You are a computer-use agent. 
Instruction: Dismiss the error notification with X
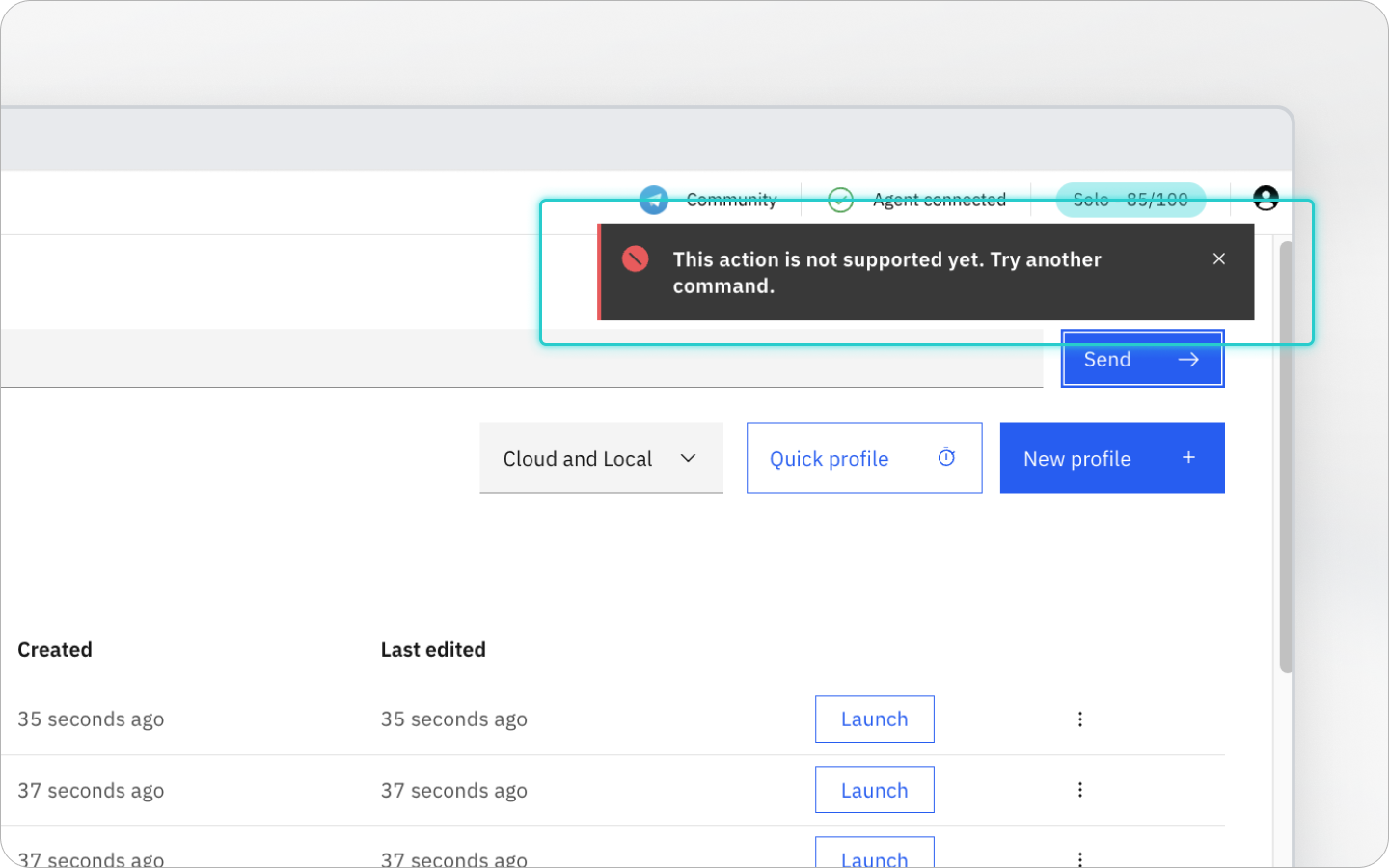coord(1219,258)
